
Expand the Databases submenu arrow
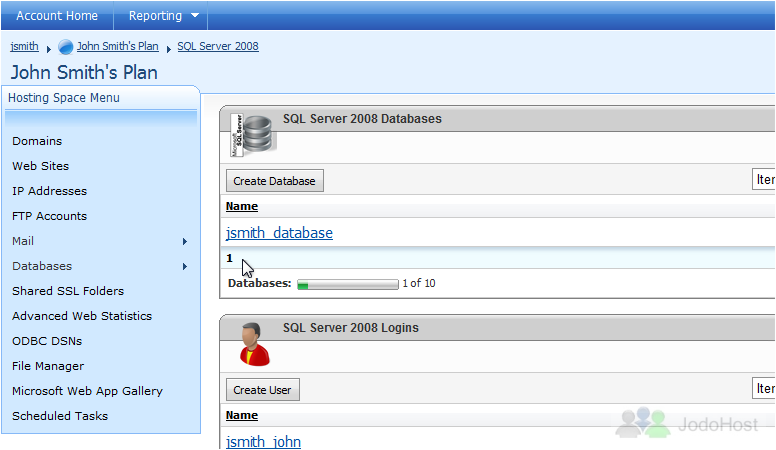coord(185,266)
